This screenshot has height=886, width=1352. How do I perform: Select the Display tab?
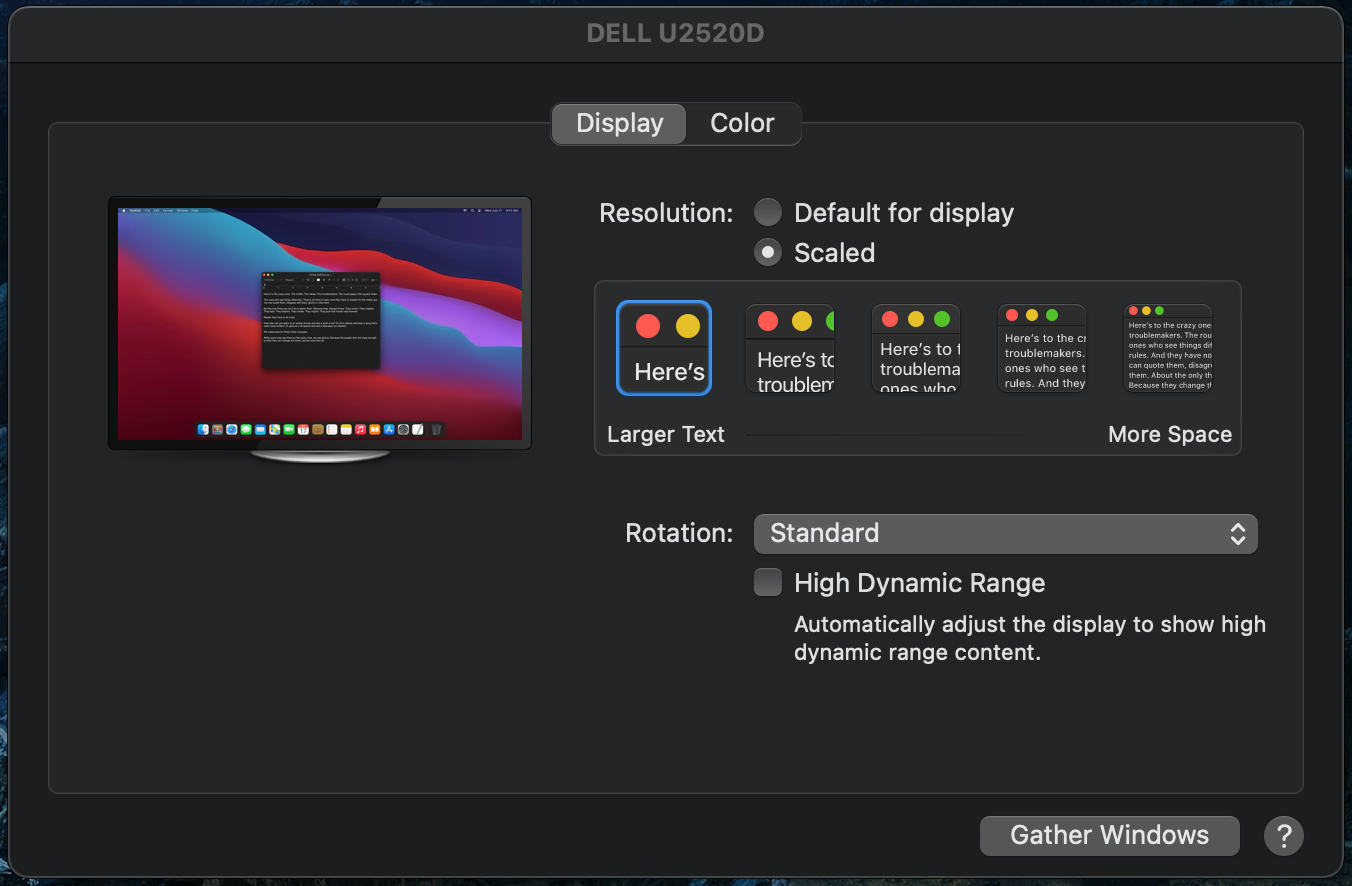(x=620, y=124)
